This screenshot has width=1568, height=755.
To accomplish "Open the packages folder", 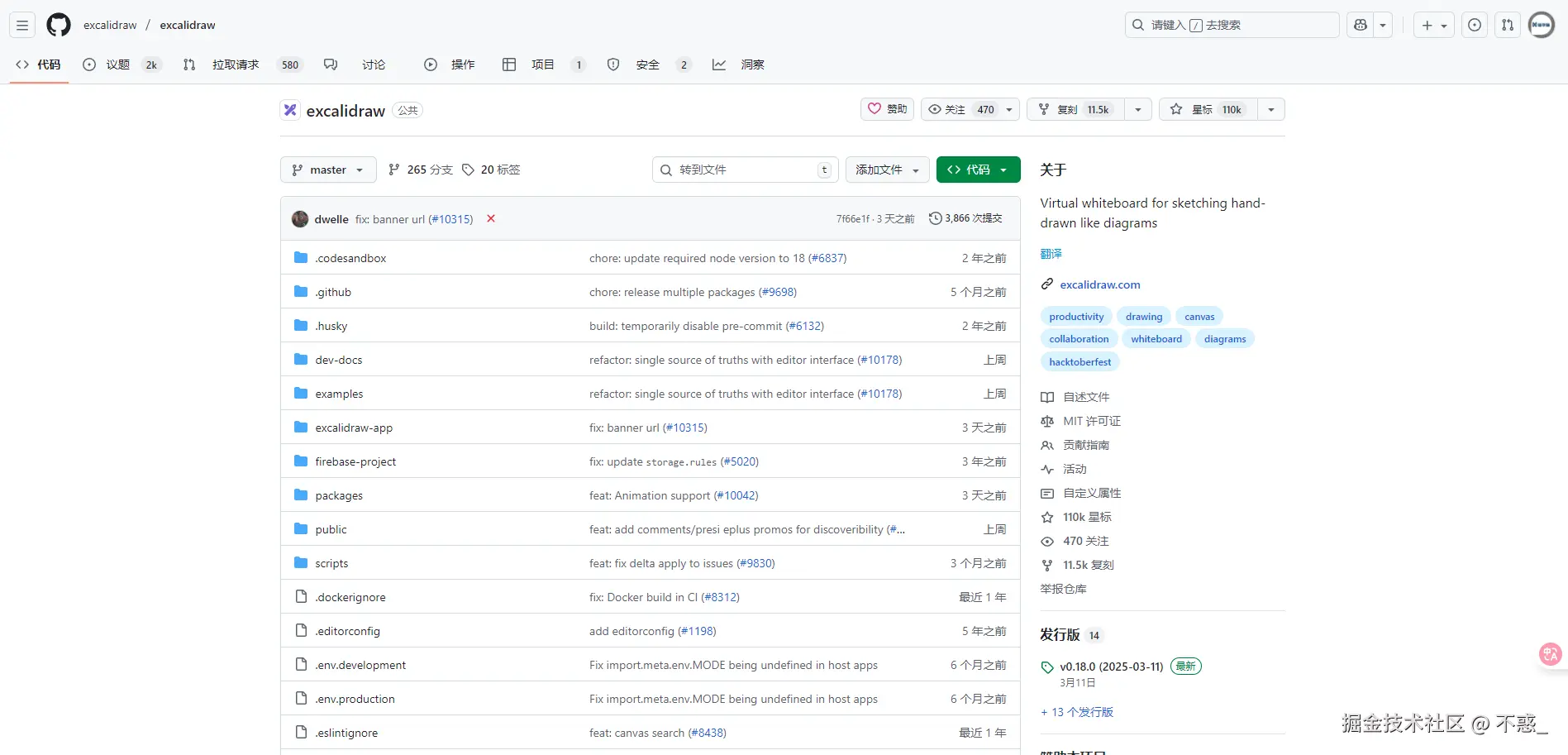I will (x=339, y=495).
